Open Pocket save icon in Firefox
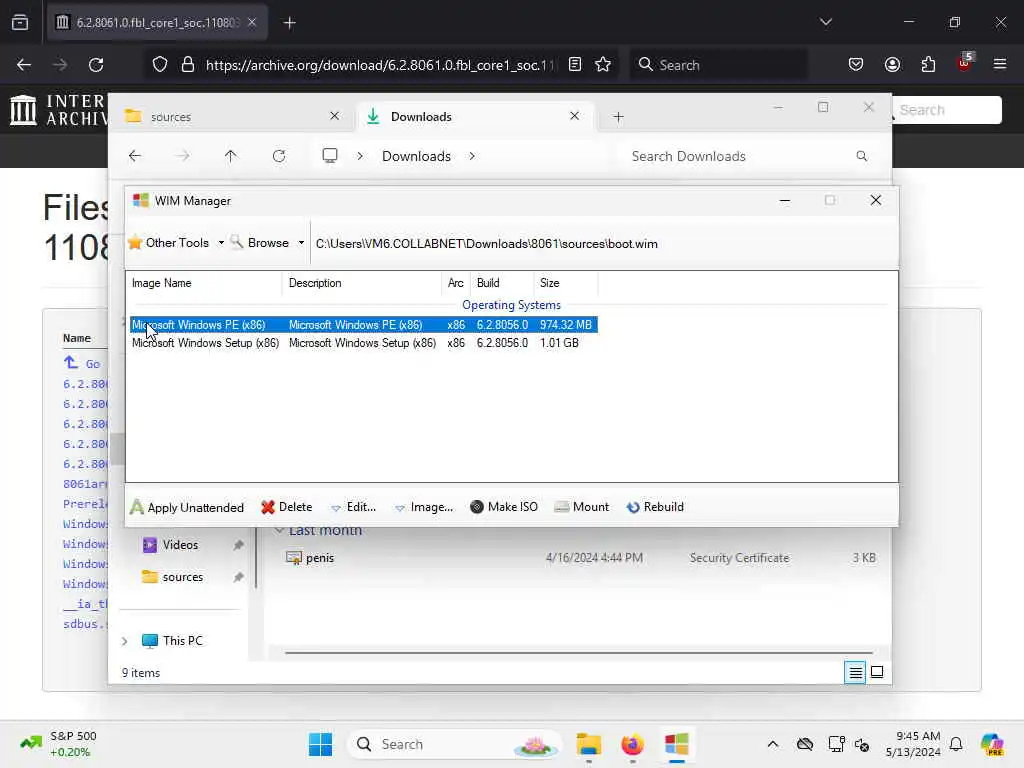This screenshot has height=768, width=1024. [856, 65]
